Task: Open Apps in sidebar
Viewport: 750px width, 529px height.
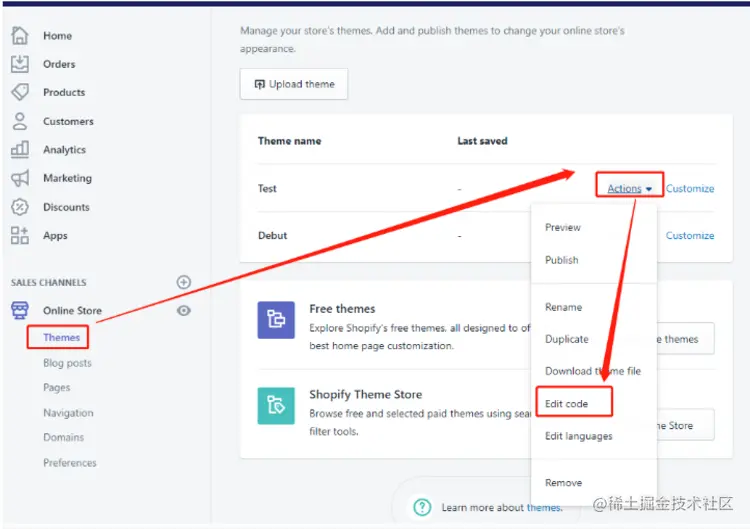Action: [55, 236]
